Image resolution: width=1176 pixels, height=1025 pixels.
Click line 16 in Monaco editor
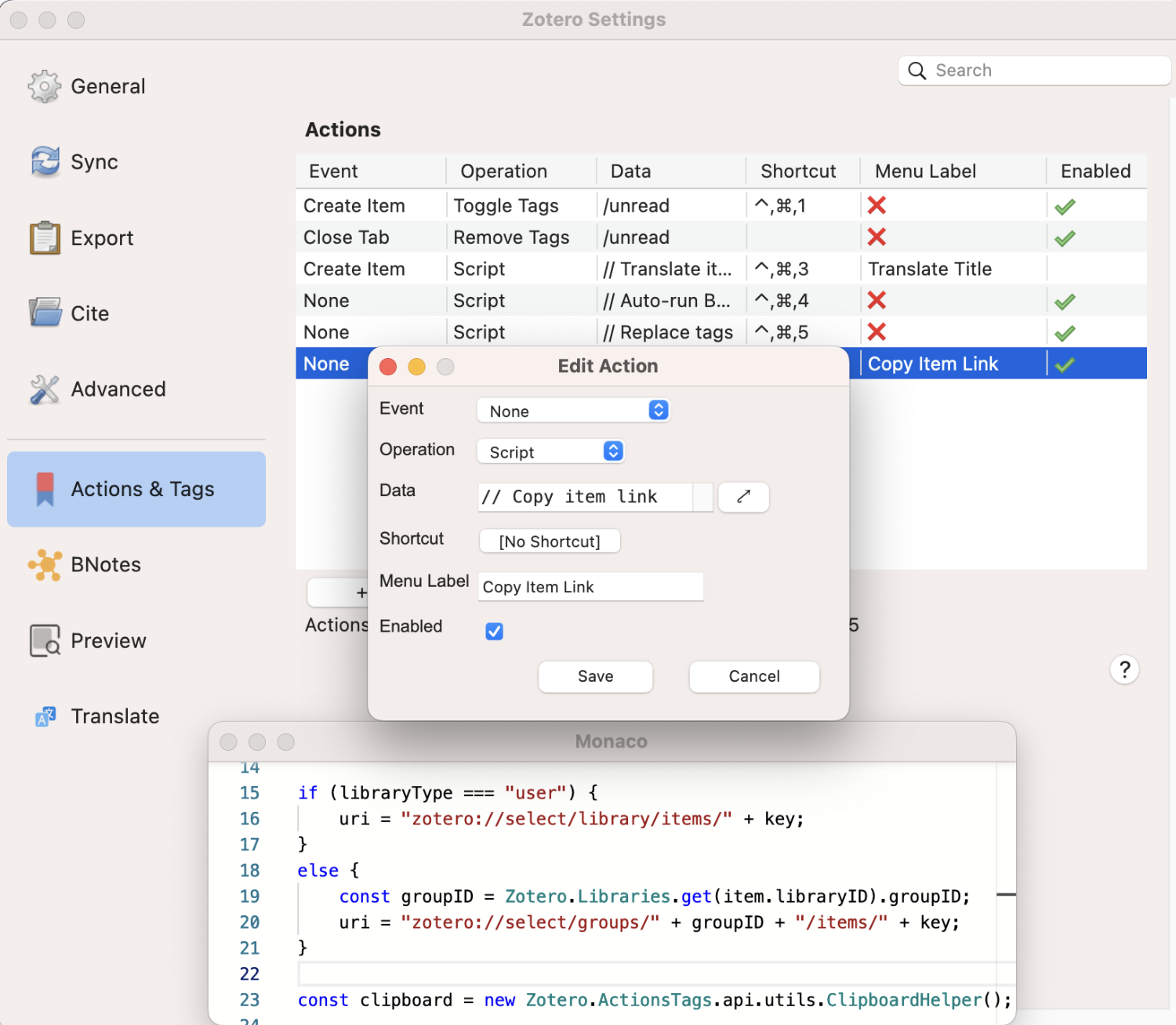tap(571, 819)
